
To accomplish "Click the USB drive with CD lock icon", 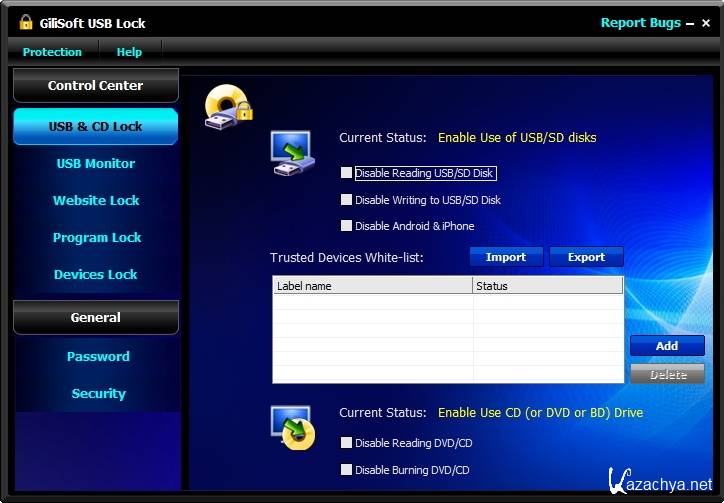I will point(226,107).
